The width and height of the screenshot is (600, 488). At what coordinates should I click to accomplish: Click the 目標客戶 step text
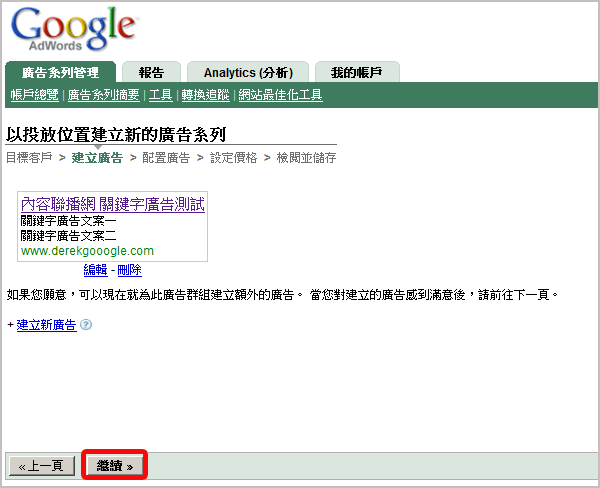tap(29, 158)
